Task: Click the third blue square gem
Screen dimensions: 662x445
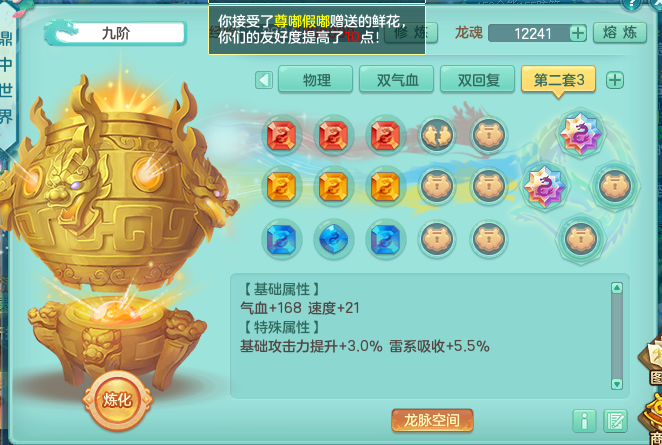Action: pos(385,239)
